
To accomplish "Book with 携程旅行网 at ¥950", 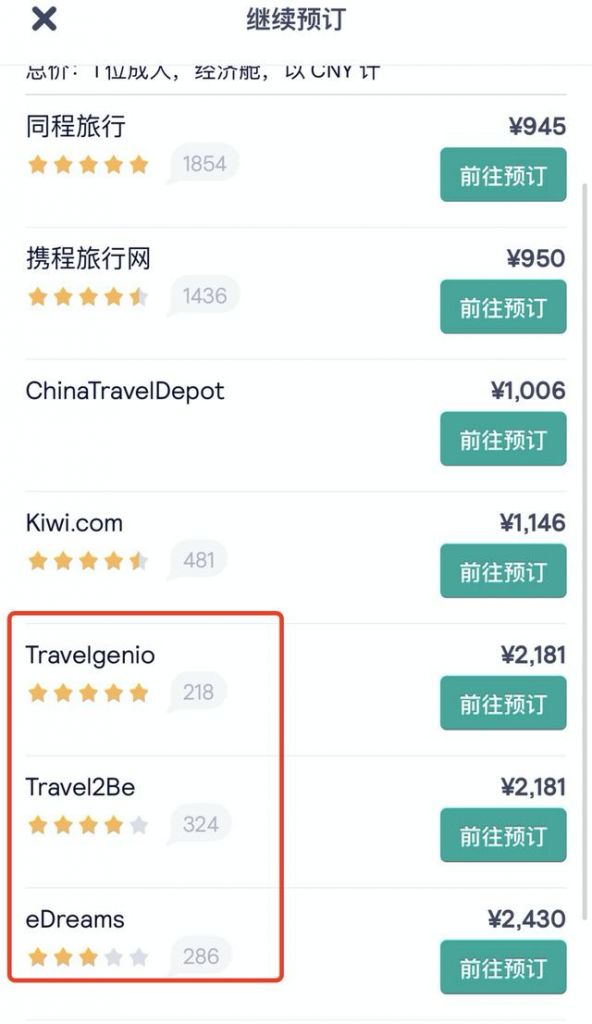I will pos(503,307).
